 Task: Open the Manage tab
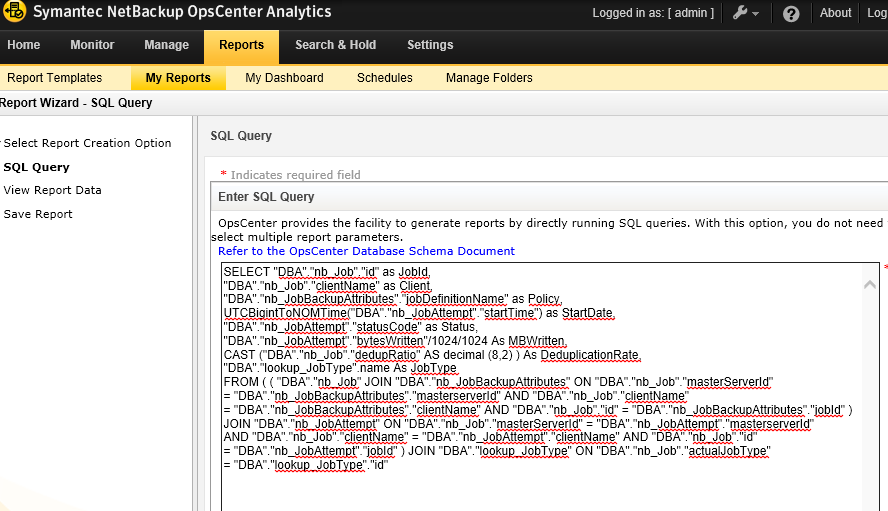click(x=166, y=45)
